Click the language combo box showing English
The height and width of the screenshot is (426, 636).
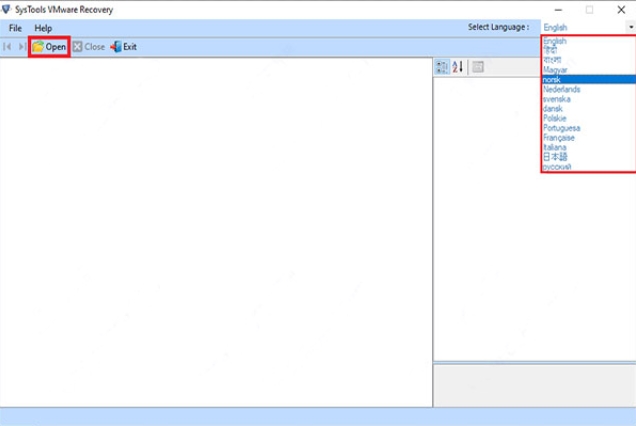[588, 27]
